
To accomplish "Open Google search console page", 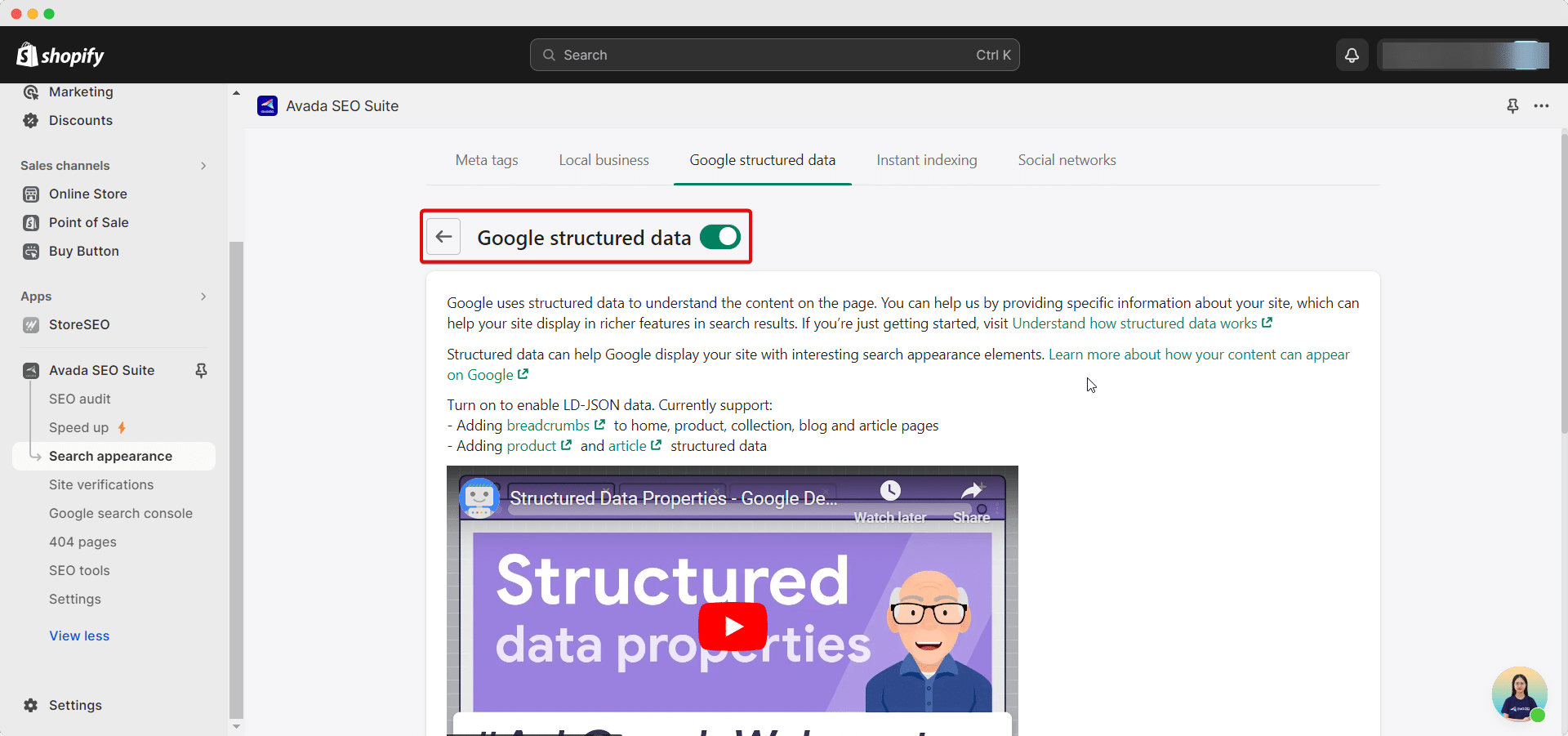I will [121, 513].
